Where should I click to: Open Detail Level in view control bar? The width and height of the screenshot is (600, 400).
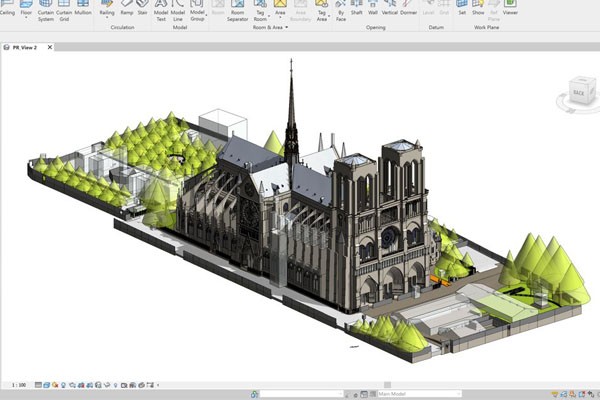(38, 385)
